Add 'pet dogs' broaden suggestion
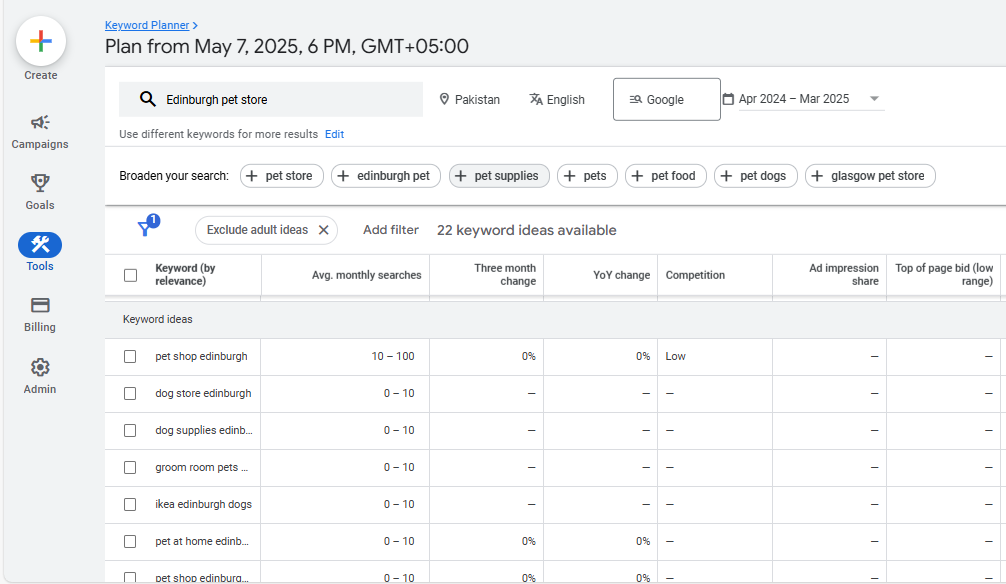Screen dimensions: 1006x584 click(x=756, y=176)
